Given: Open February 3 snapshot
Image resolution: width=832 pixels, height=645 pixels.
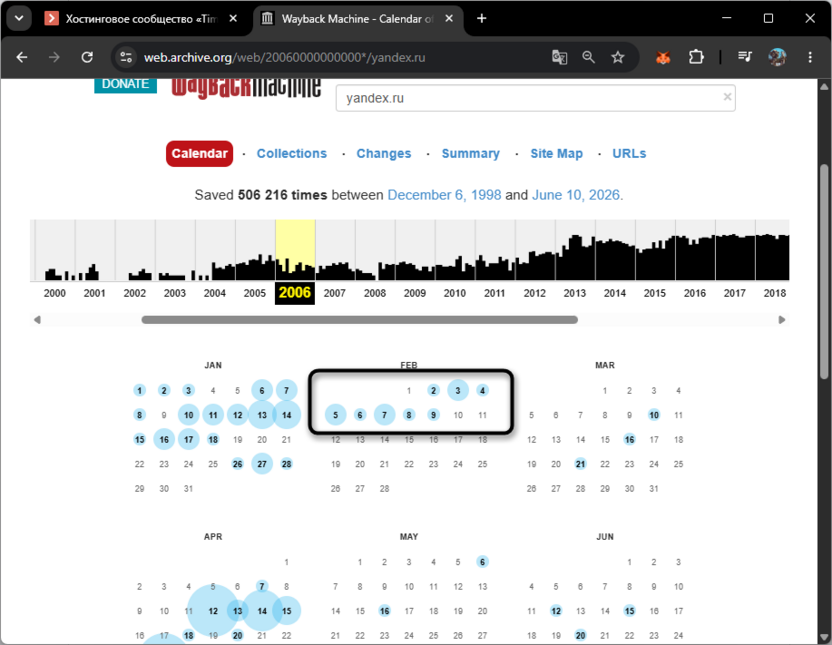Looking at the screenshot, I should coord(458,391).
